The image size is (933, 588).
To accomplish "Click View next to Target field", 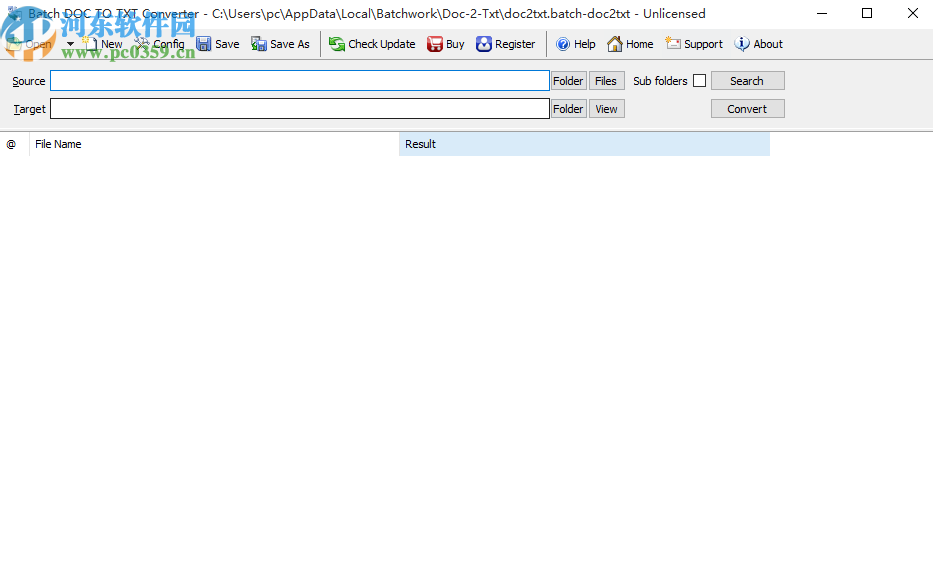I will coord(607,108).
